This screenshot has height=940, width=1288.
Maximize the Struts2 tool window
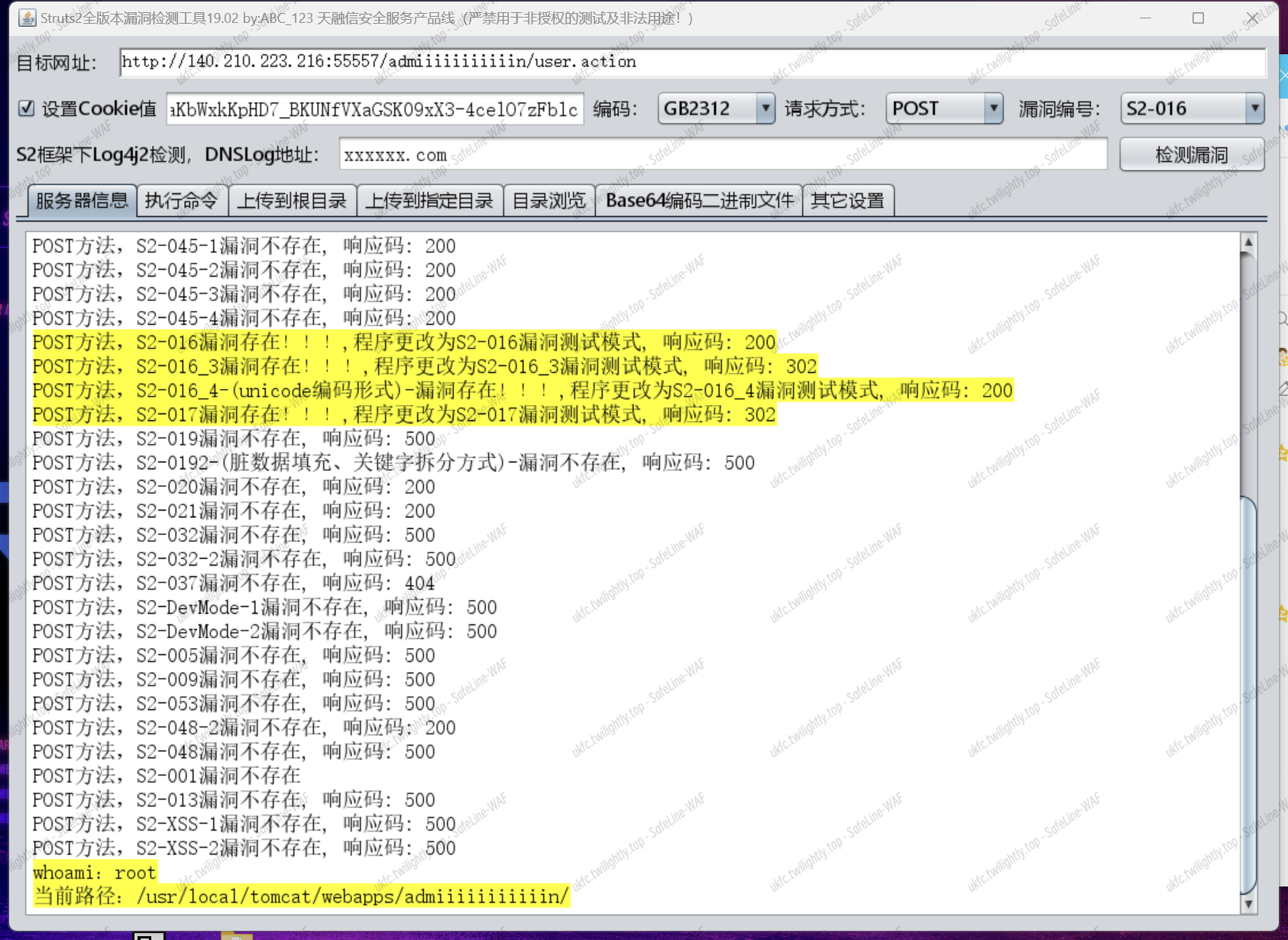[1198, 18]
